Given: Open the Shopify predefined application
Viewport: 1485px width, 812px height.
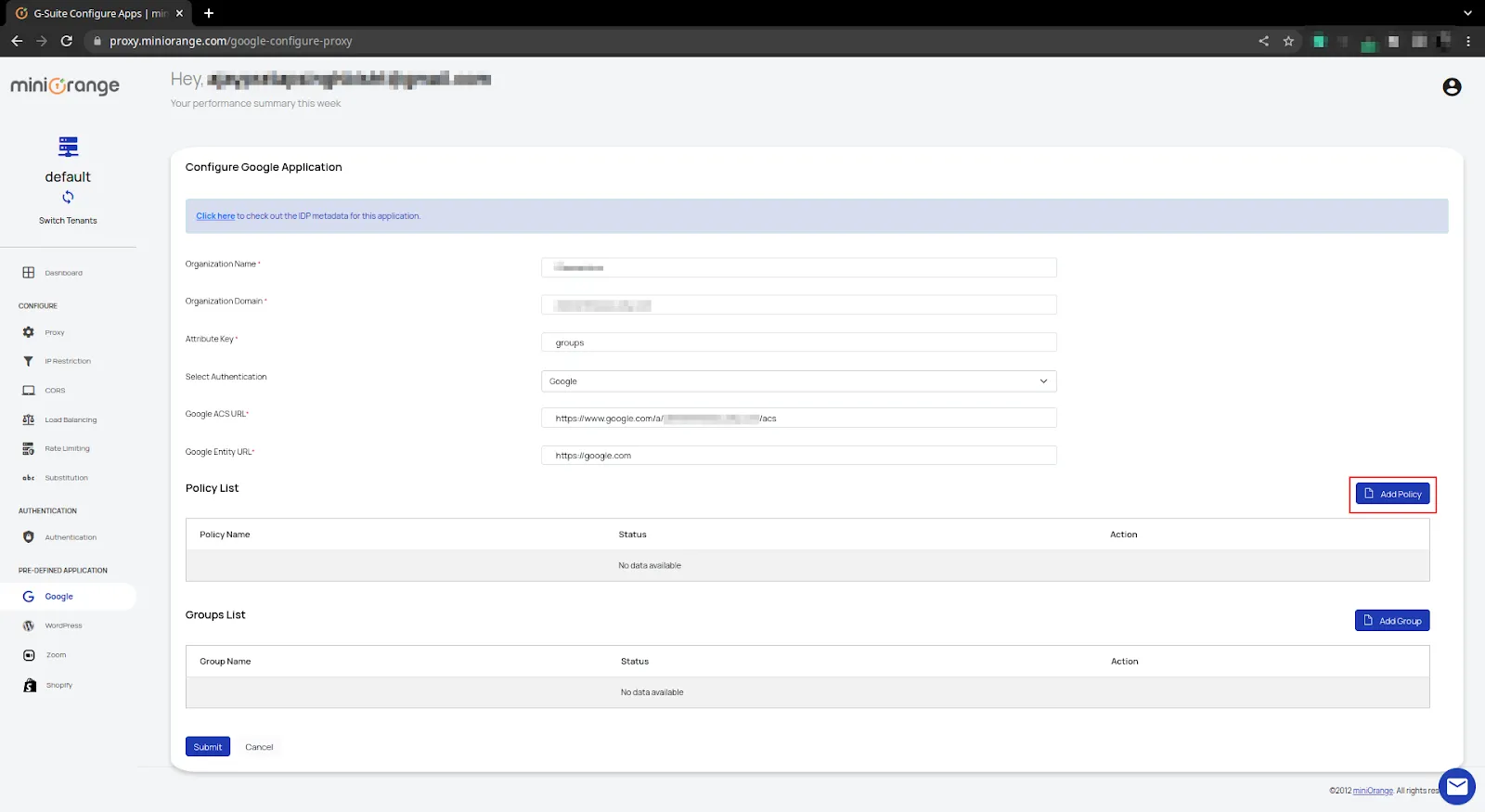Looking at the screenshot, I should point(59,685).
